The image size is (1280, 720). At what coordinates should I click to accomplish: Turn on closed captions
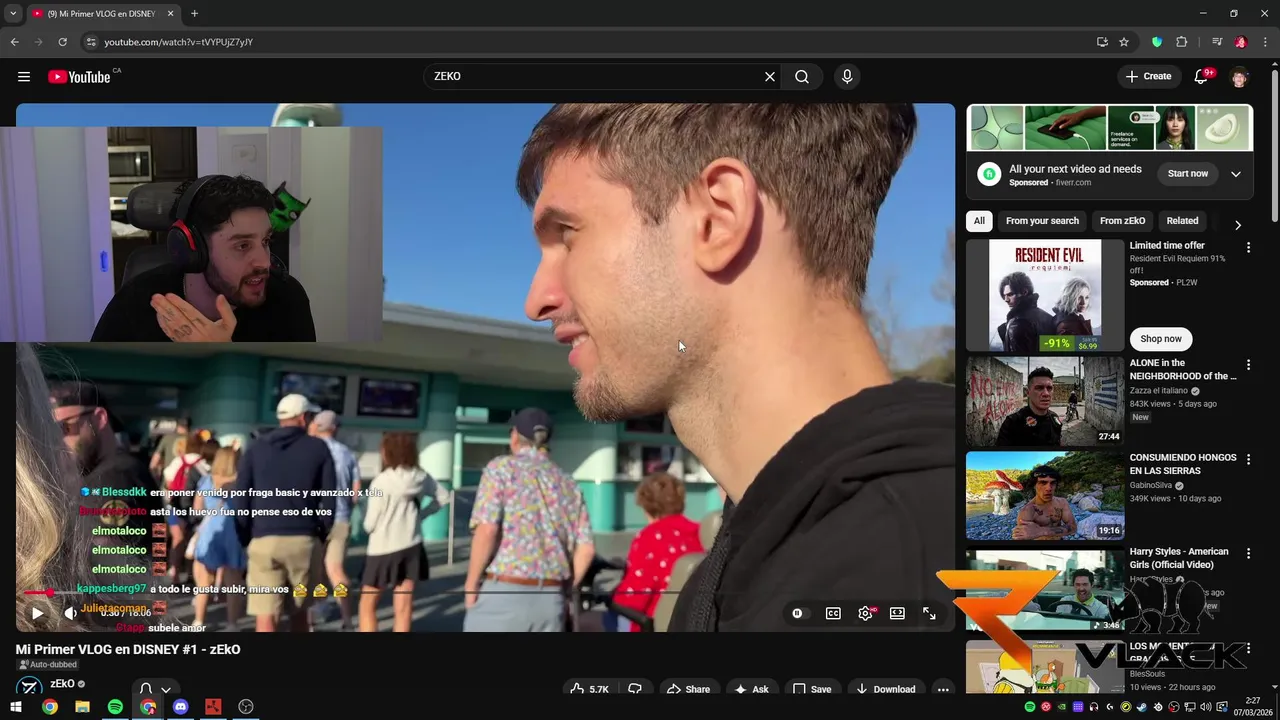point(833,613)
